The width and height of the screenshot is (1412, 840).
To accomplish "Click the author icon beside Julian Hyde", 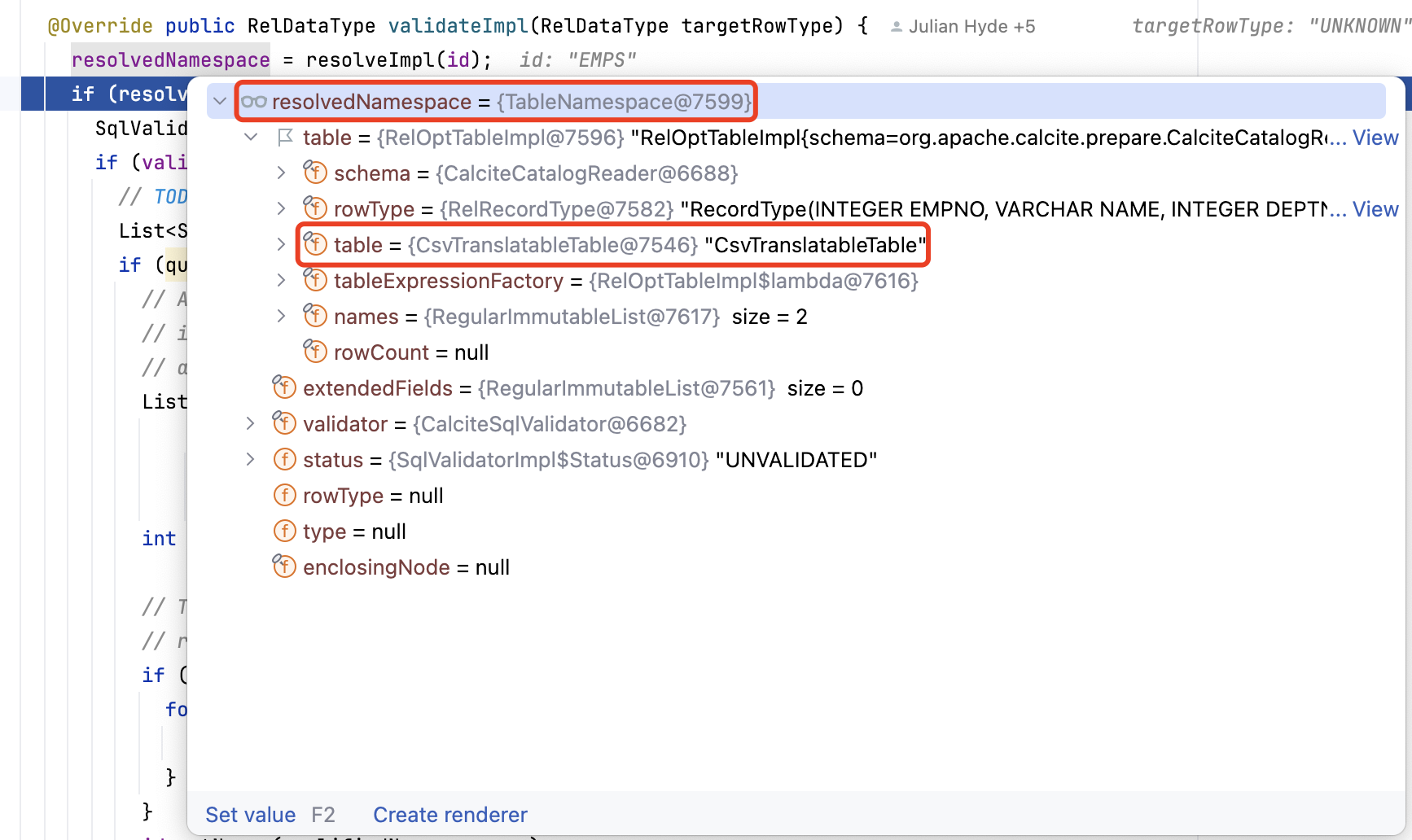I will coord(897,27).
